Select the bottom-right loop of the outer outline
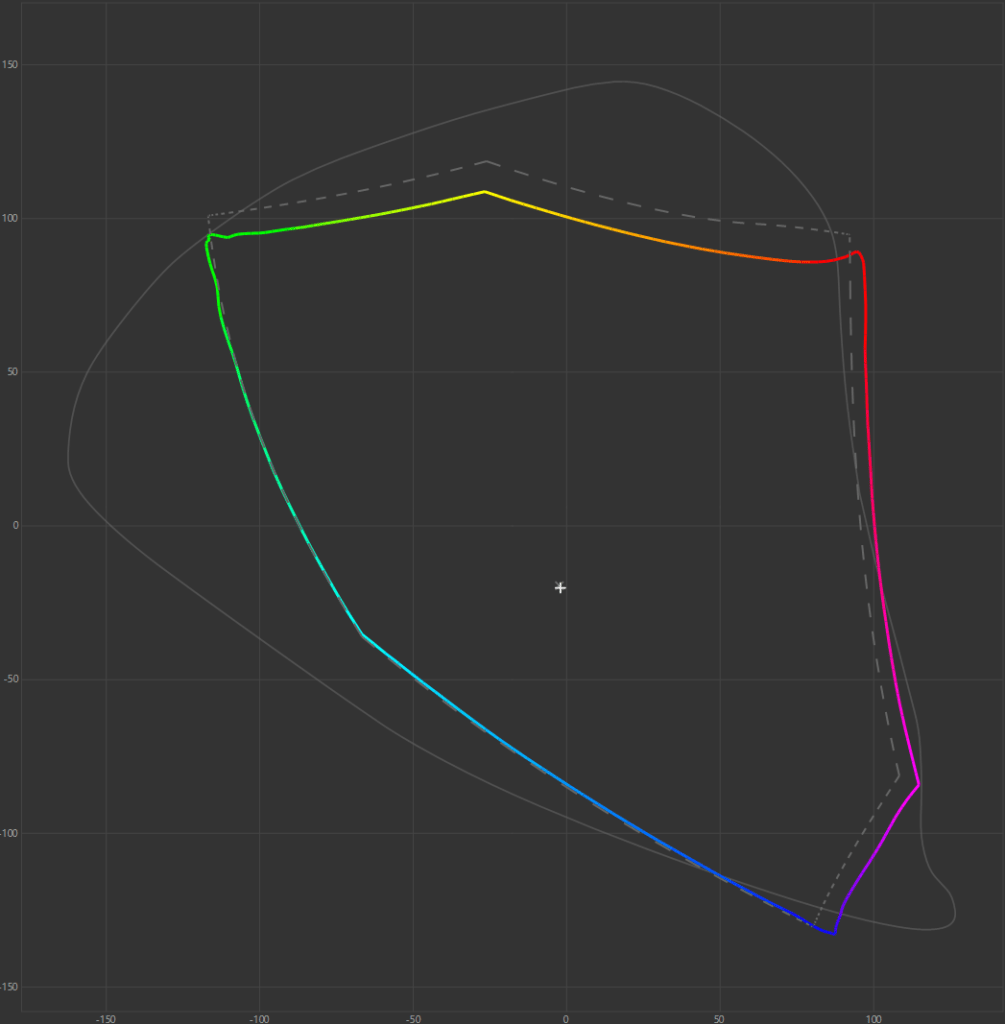Screen dimensions: 1005x1024 coord(948,912)
